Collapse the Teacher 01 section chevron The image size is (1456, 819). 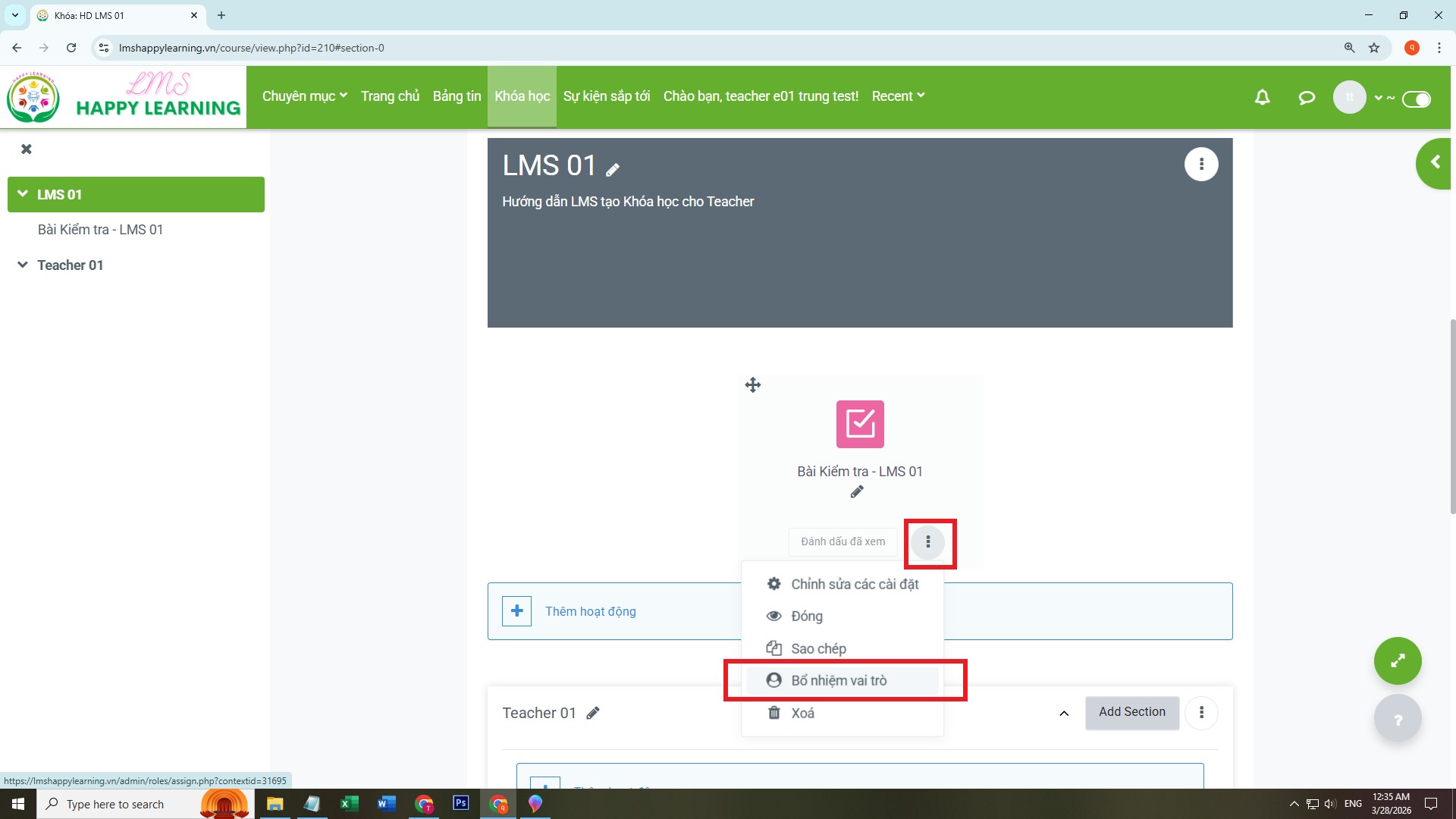1064,713
